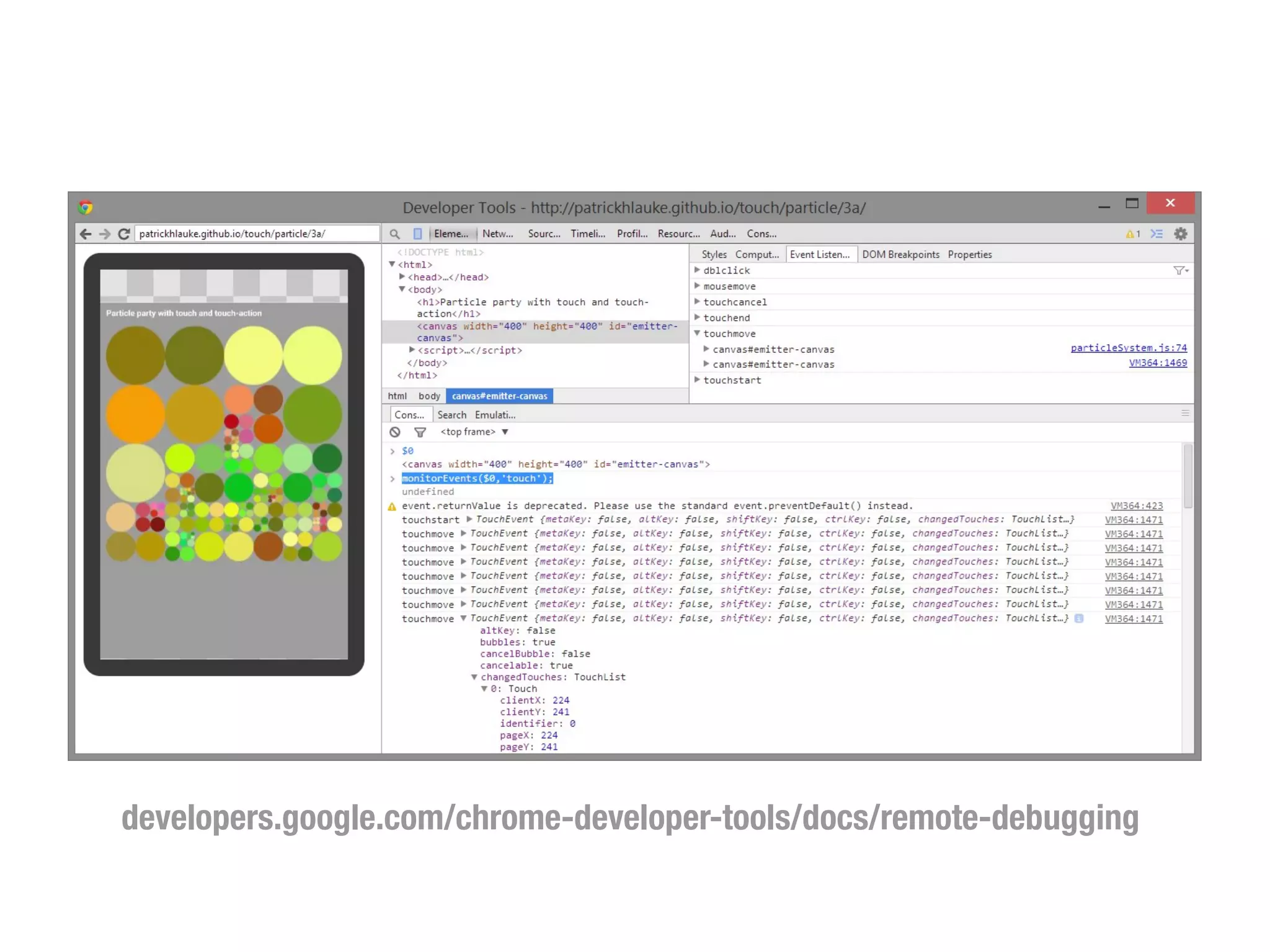
Task: Select the Emulation drawer tab
Action: 495,415
